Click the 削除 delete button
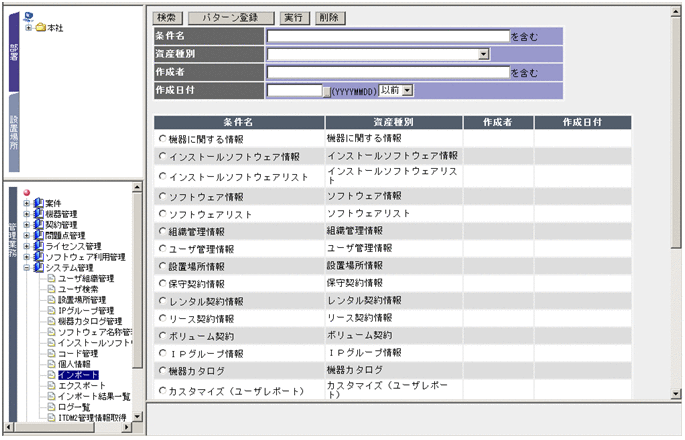This screenshot has width=685, height=440. tap(330, 18)
